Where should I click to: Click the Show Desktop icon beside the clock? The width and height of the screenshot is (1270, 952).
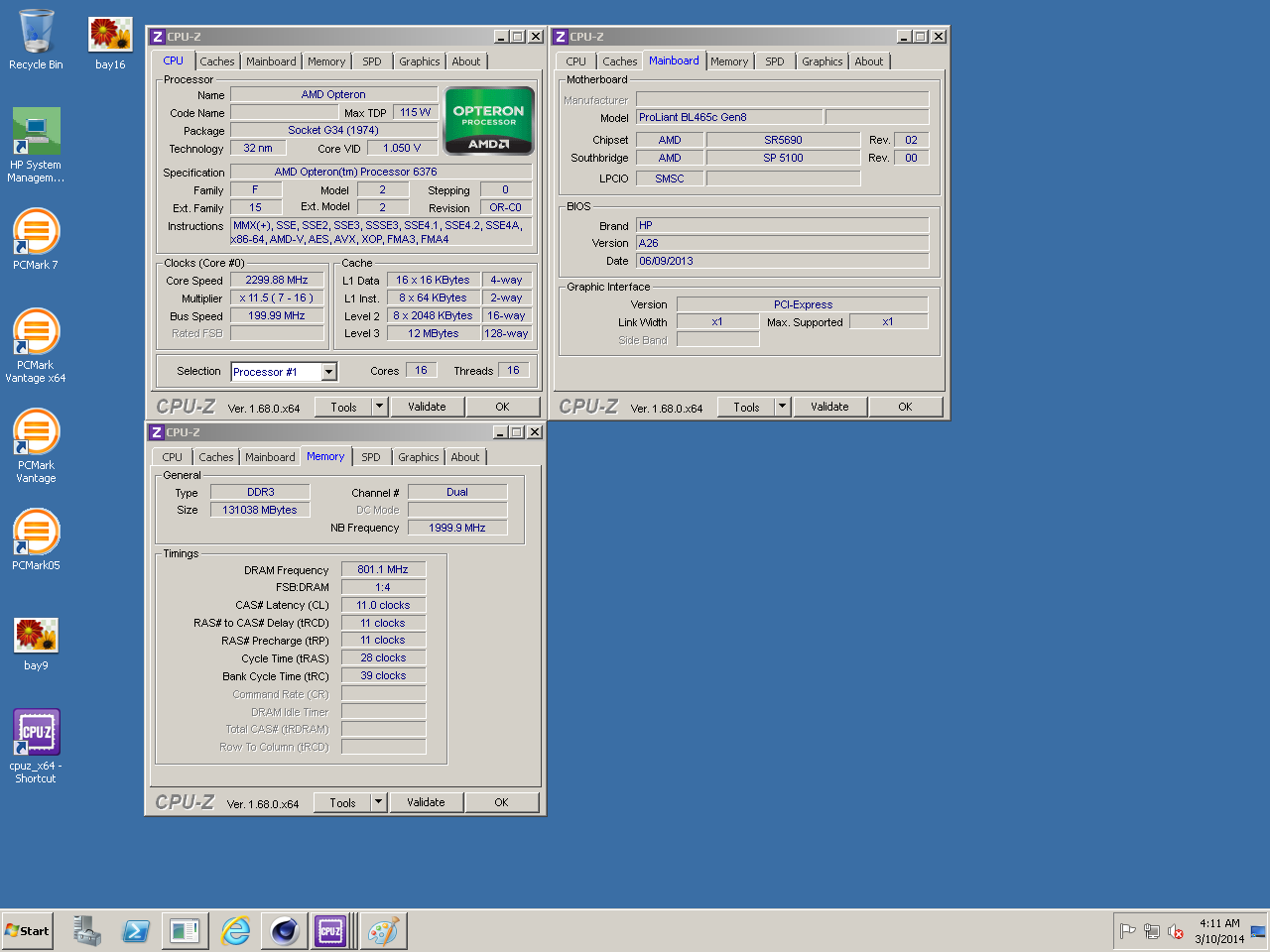pyautogui.click(x=1258, y=931)
